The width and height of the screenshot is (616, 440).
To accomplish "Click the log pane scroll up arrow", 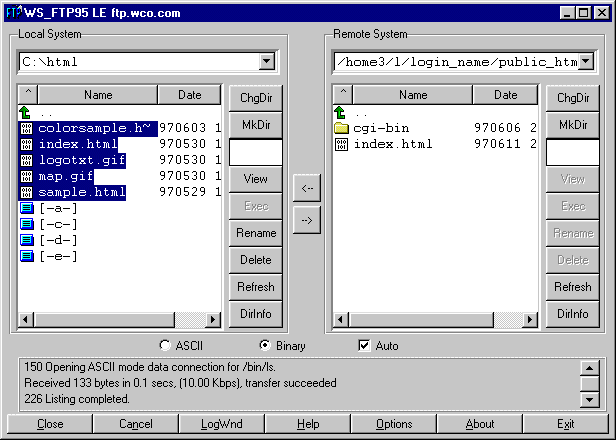I will [589, 368].
